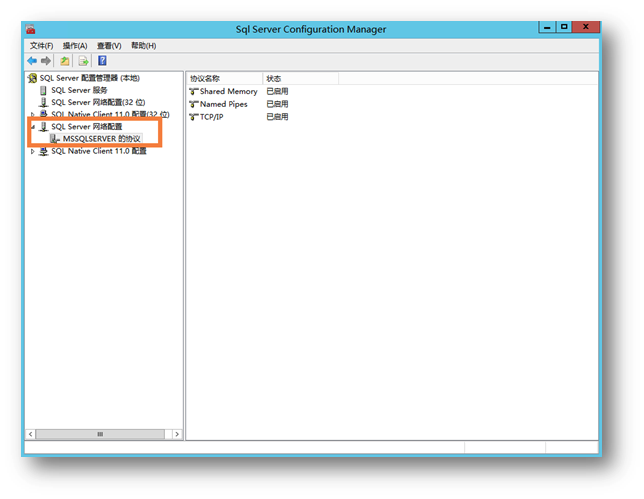Select the Shared Memory protocol row
Image resolution: width=644 pixels, height=499 pixels.
click(x=228, y=91)
